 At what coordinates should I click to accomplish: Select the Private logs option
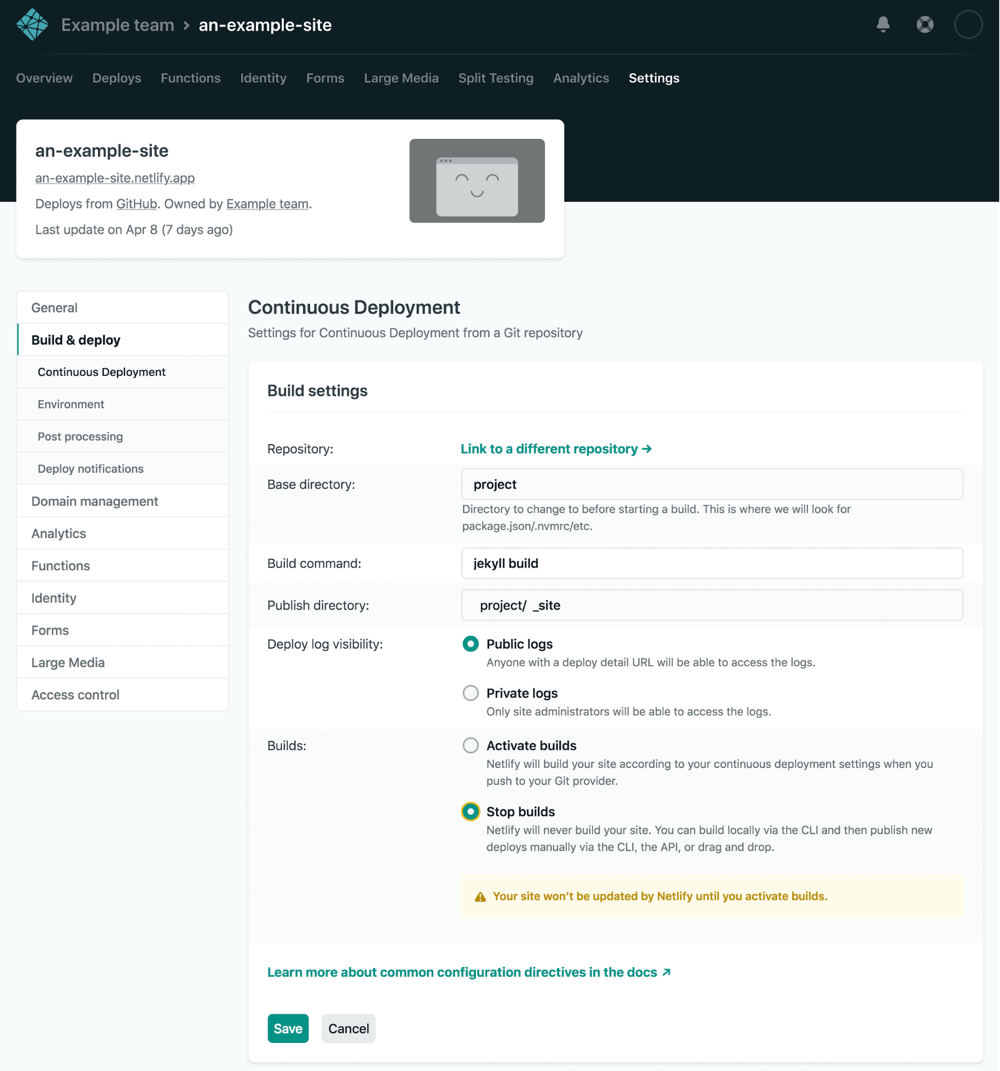pos(470,693)
